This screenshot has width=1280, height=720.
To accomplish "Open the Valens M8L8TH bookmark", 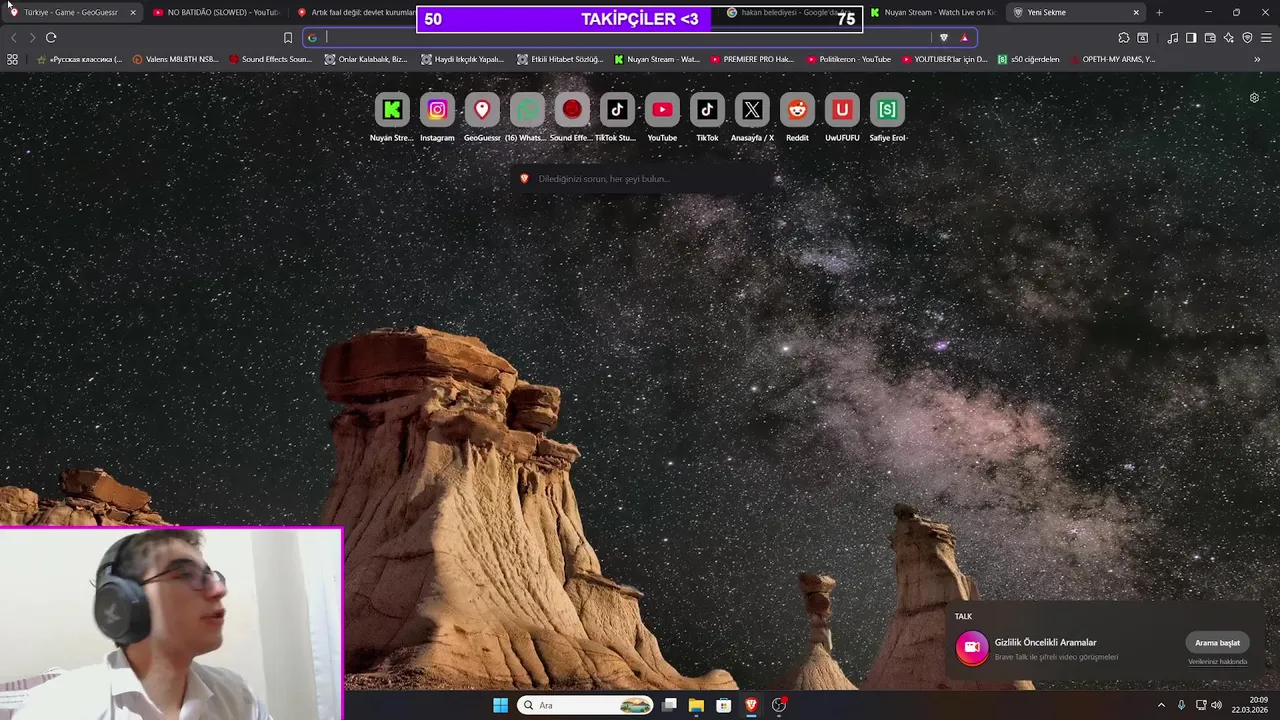I will click(x=176, y=59).
